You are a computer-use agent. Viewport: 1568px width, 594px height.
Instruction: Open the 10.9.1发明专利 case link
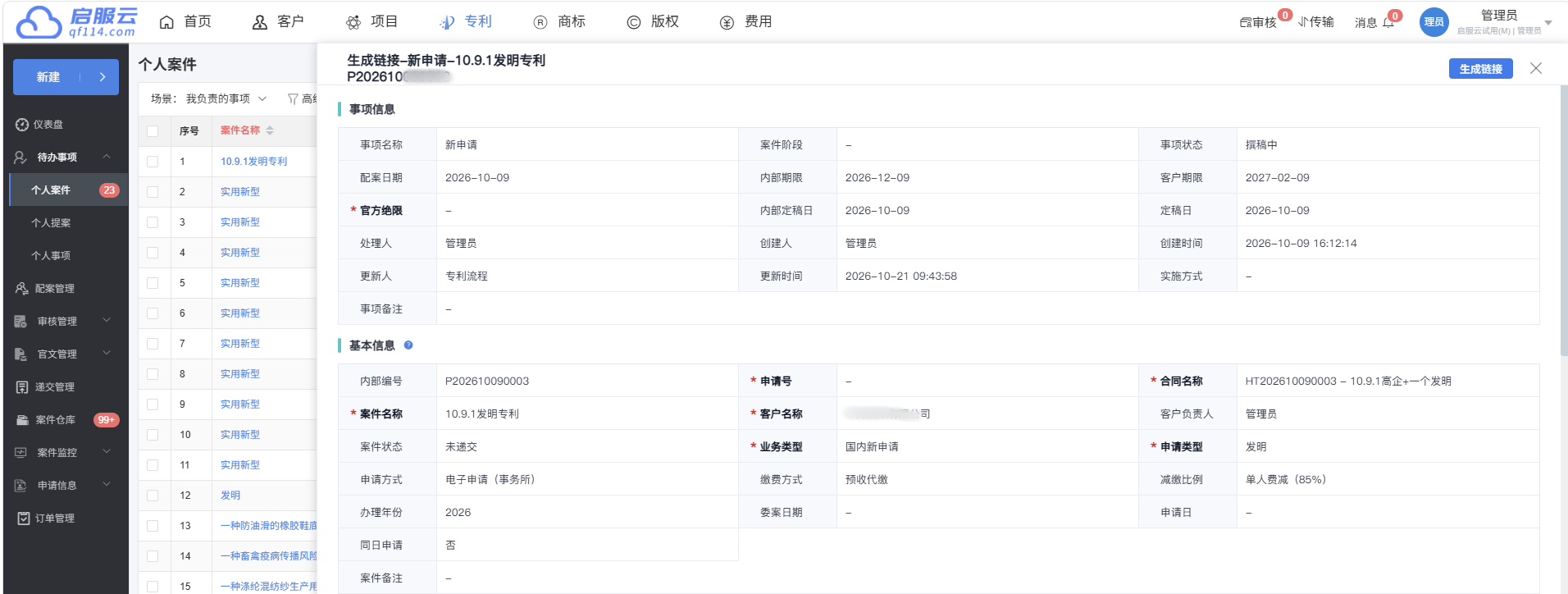pos(253,162)
